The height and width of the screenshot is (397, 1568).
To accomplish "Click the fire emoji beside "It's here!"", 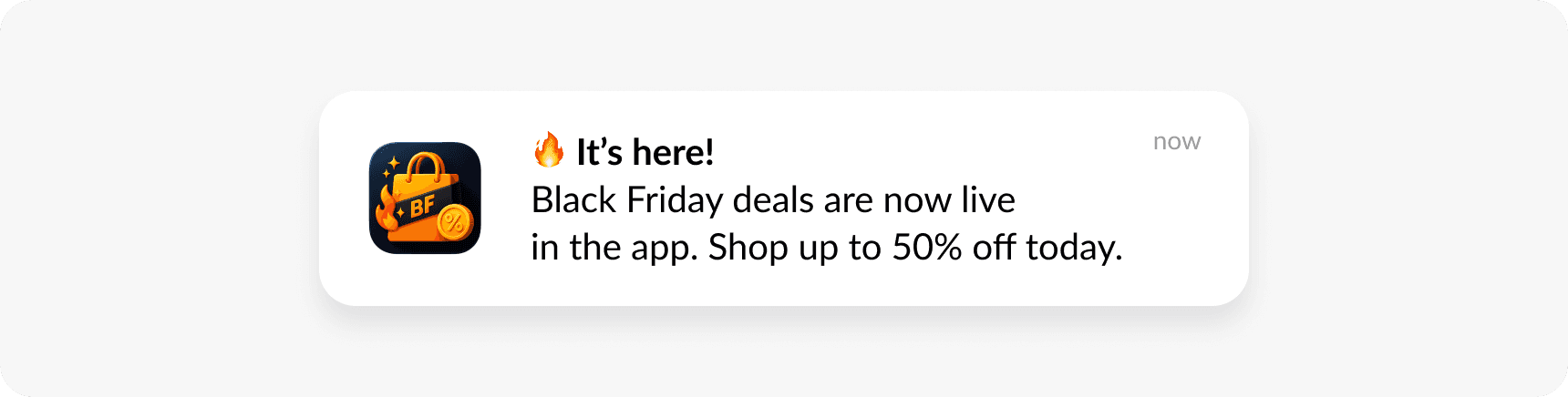I will [x=549, y=150].
